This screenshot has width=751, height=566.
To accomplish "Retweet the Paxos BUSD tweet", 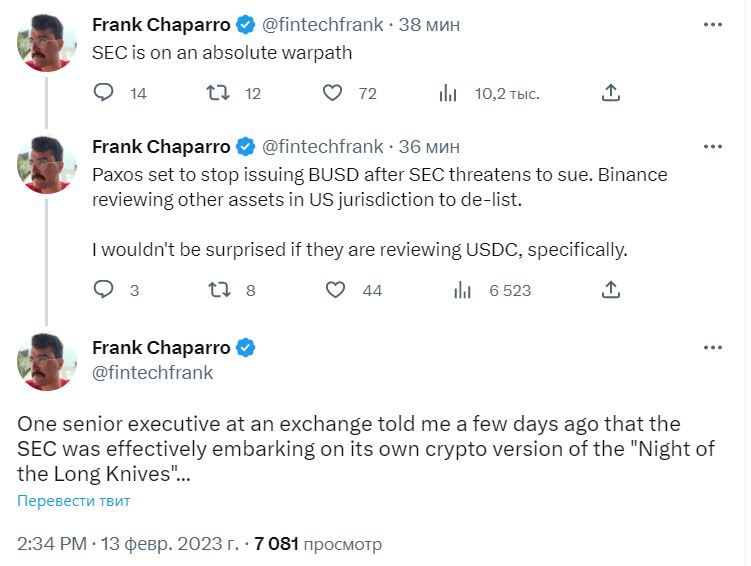I will click(x=217, y=290).
